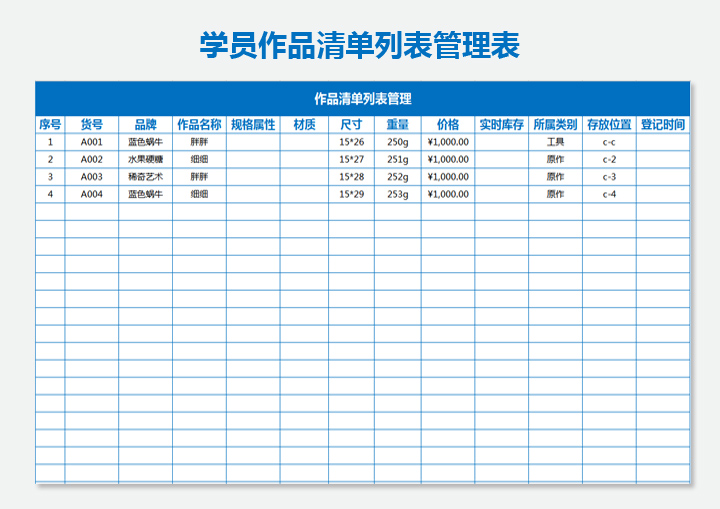Click the 250g weight cell
The width and height of the screenshot is (720, 509).
click(x=398, y=142)
